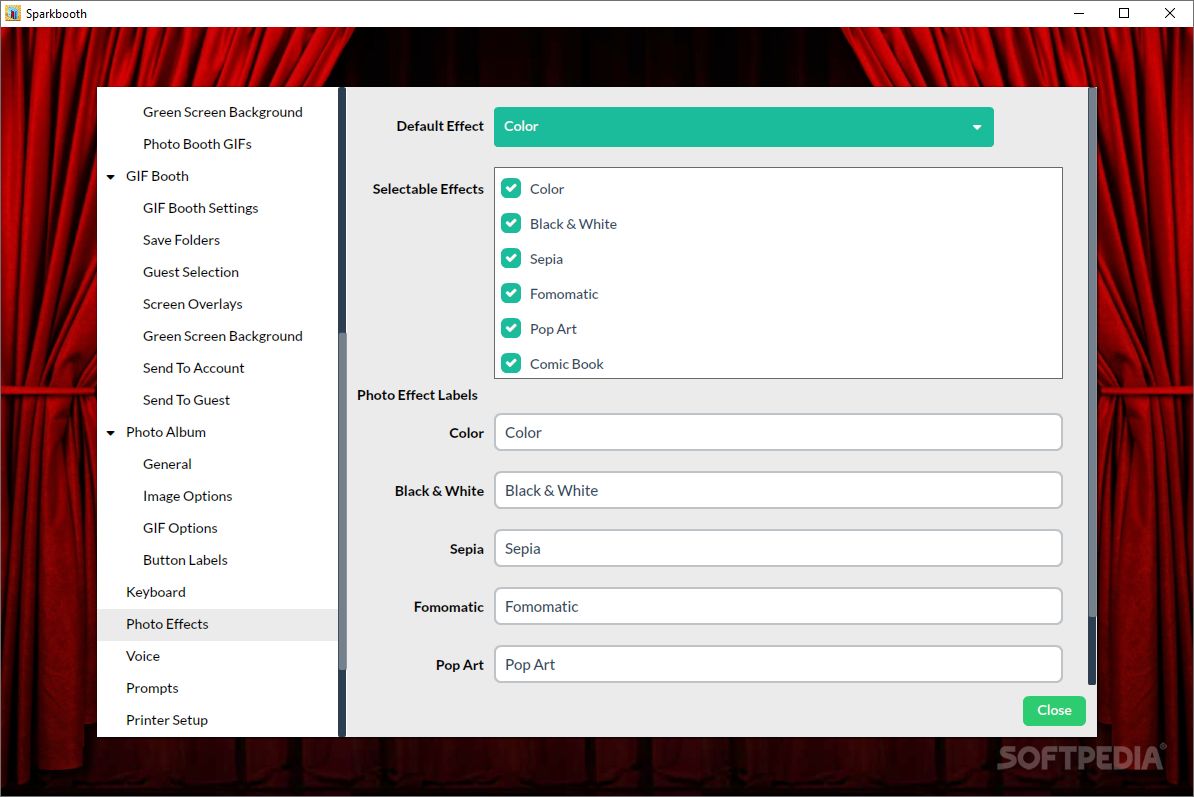The image size is (1194, 797).
Task: Open GIF Options settings
Action: [x=180, y=528]
